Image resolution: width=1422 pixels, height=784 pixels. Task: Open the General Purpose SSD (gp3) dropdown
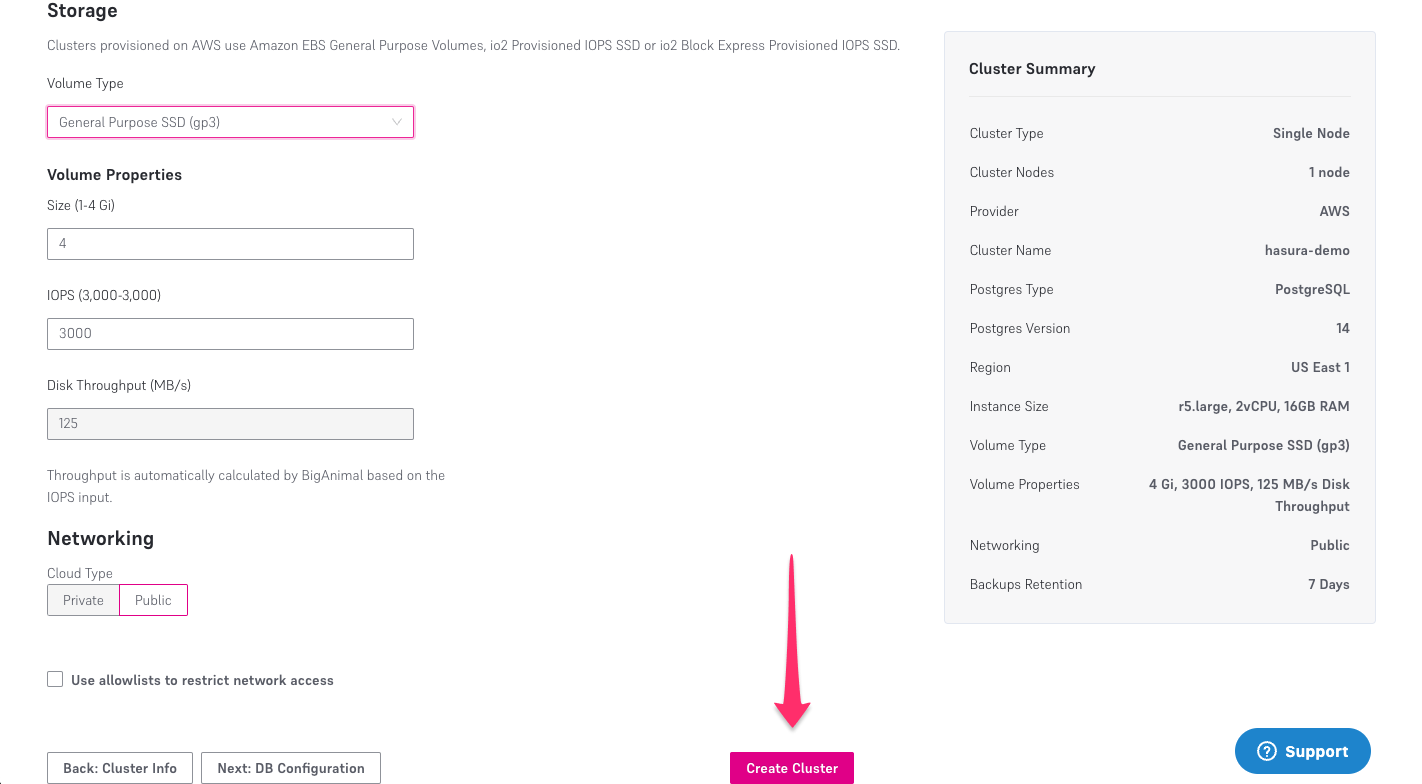tap(230, 122)
